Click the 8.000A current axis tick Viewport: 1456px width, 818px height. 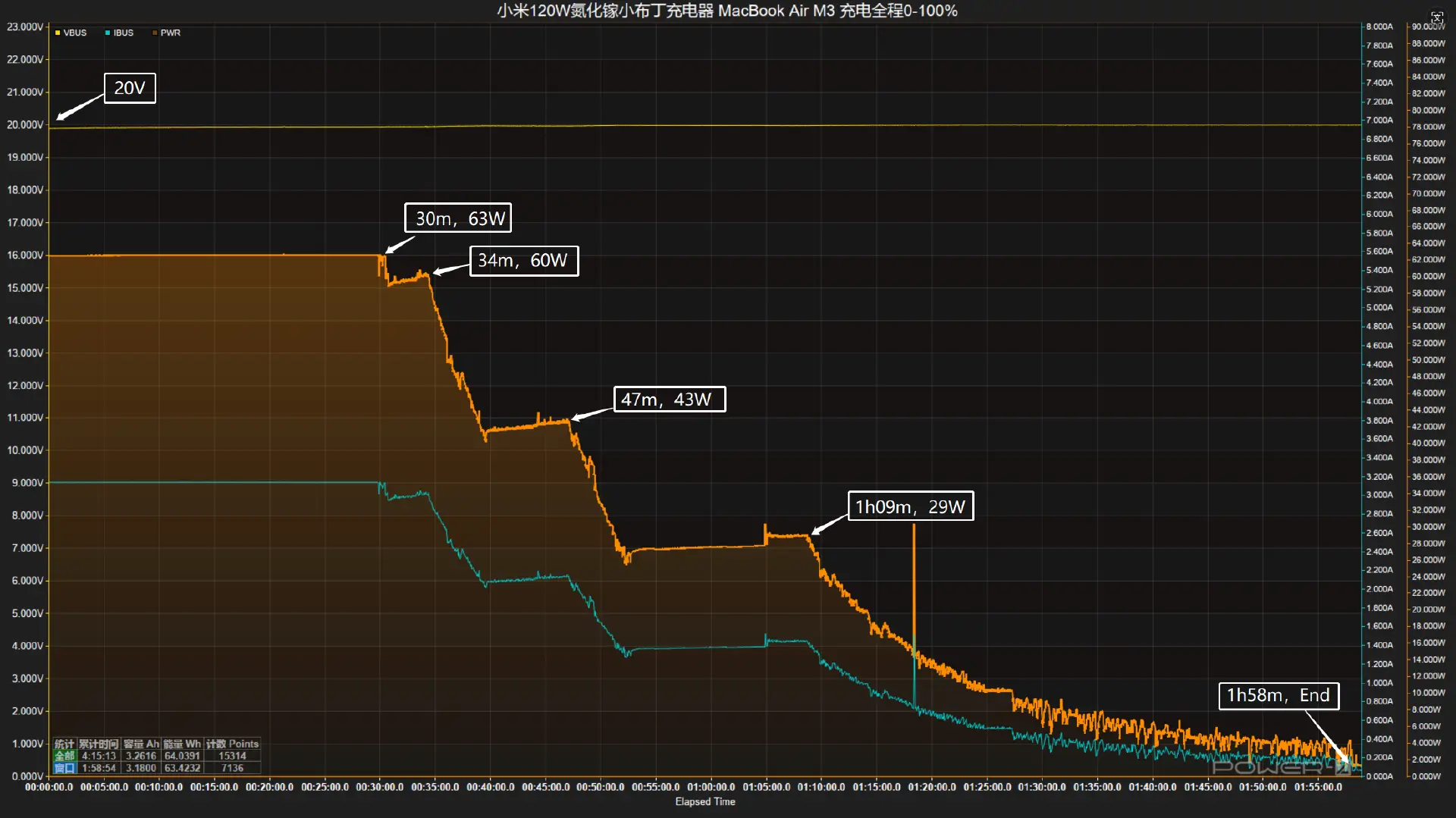(1379, 27)
